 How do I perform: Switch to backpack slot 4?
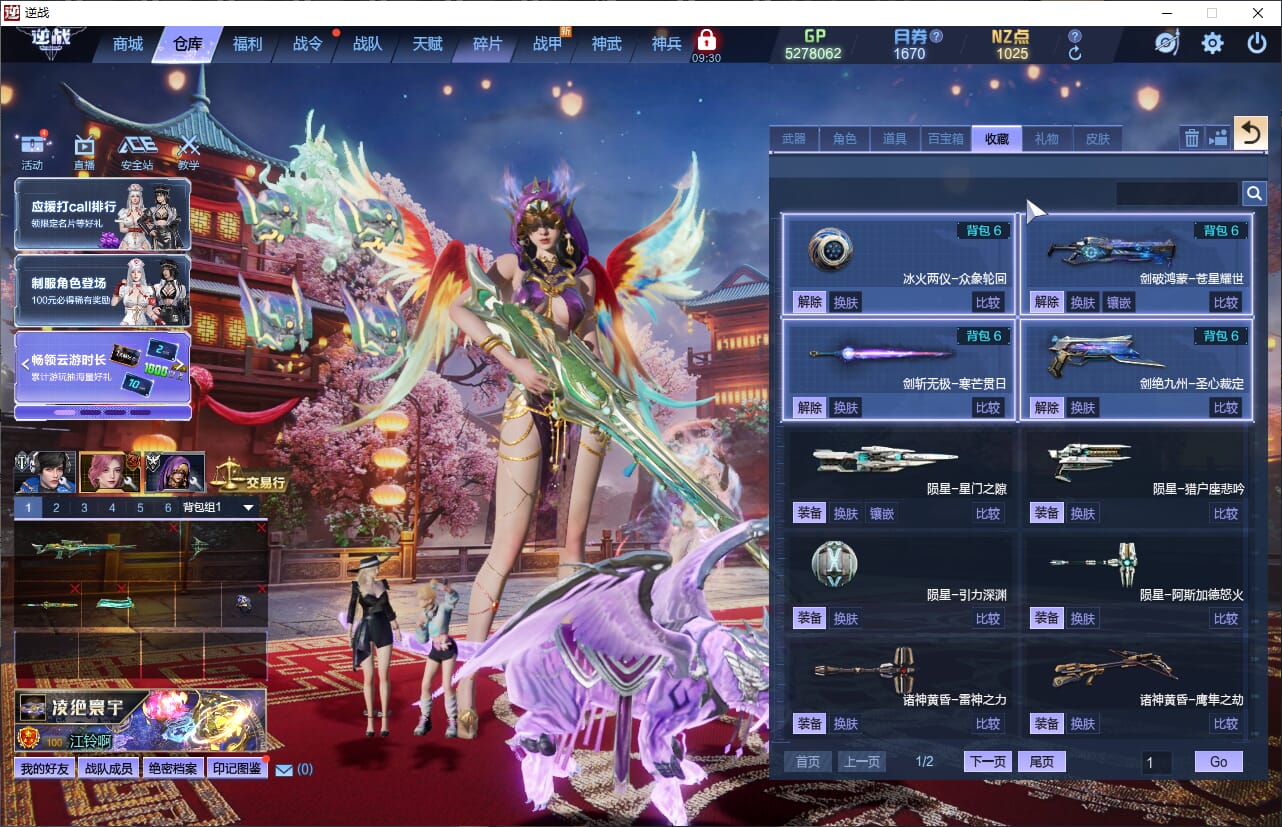coord(112,507)
